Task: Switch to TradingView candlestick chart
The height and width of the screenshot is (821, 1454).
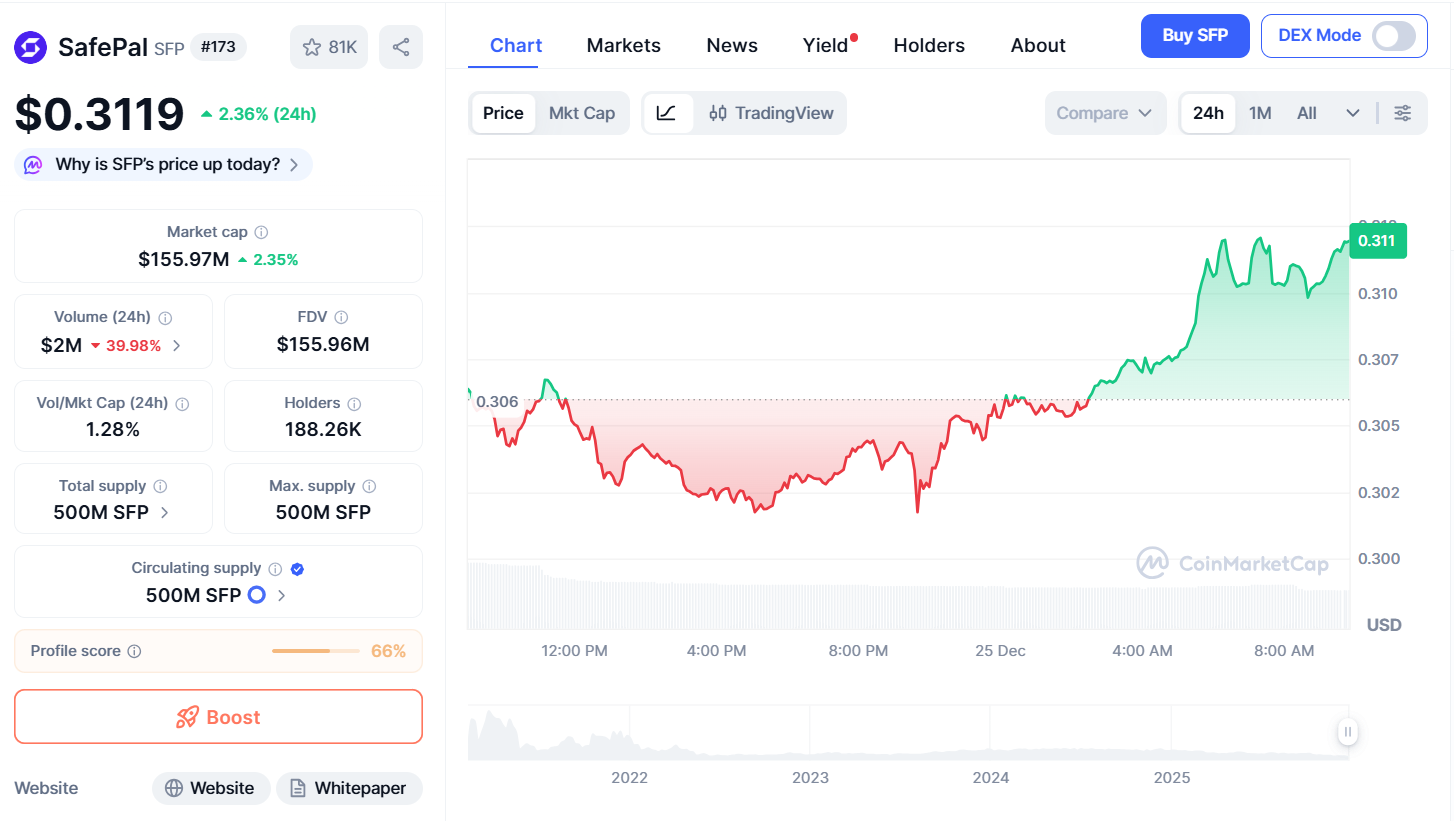Action: click(x=771, y=113)
